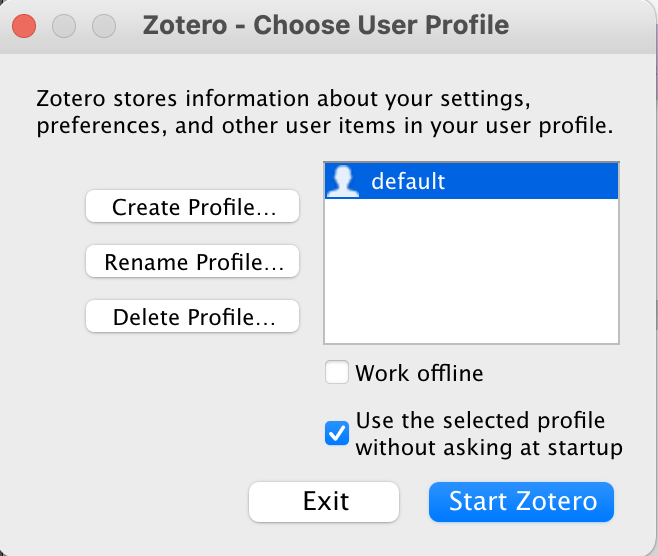The height and width of the screenshot is (556, 658).
Task: Click blank dialog area left of Exit button
Action: (x=130, y=501)
